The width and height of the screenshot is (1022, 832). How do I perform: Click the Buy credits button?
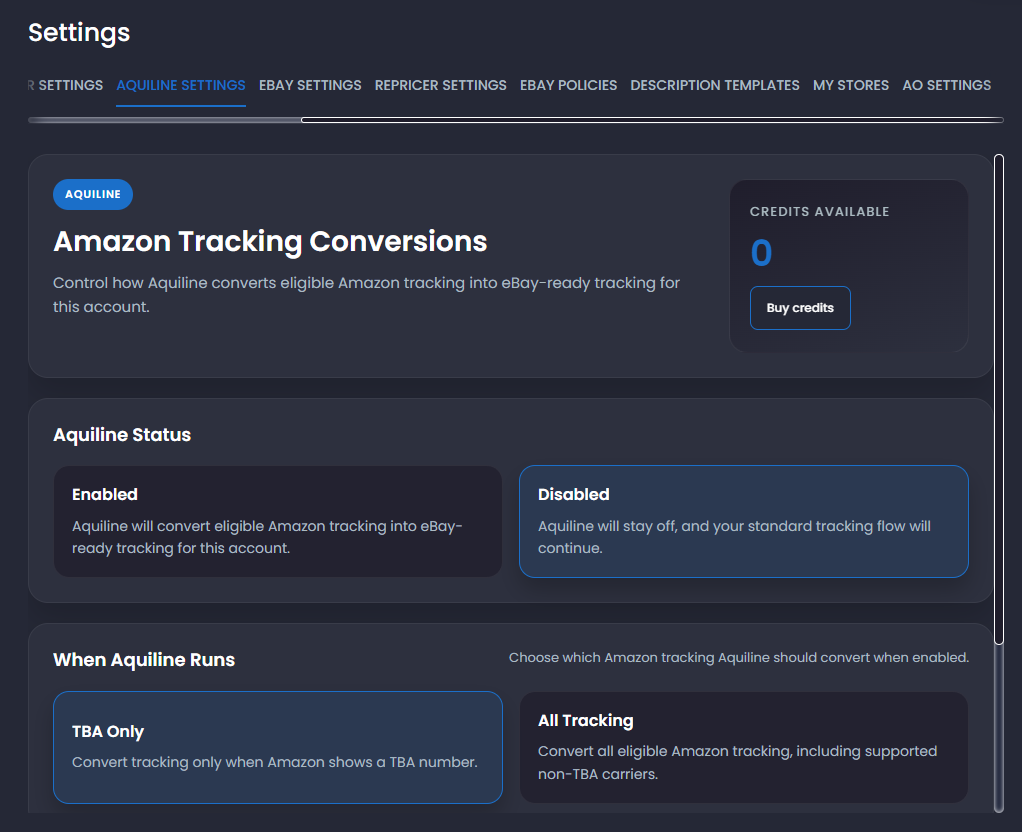coord(800,308)
